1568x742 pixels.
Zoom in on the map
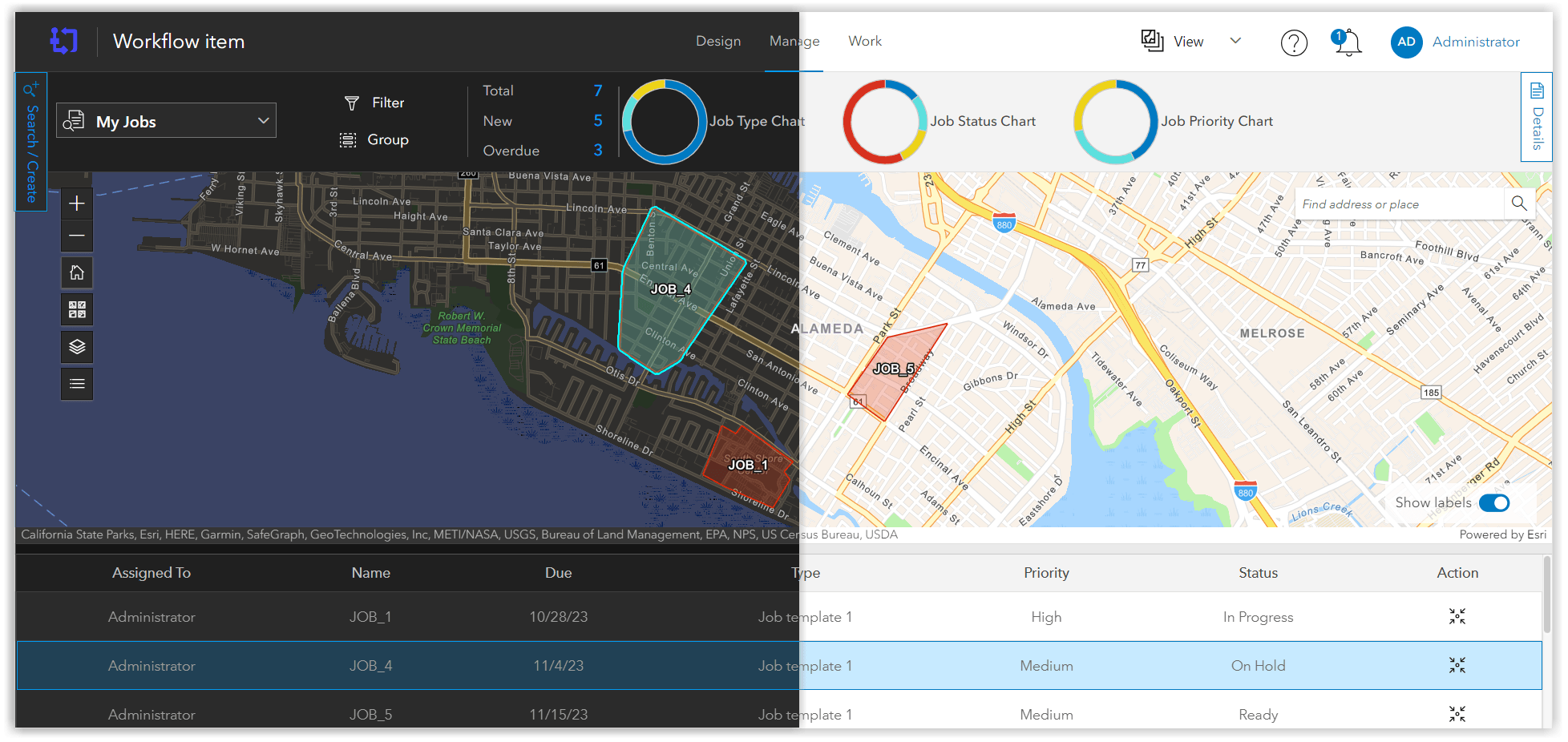click(77, 204)
